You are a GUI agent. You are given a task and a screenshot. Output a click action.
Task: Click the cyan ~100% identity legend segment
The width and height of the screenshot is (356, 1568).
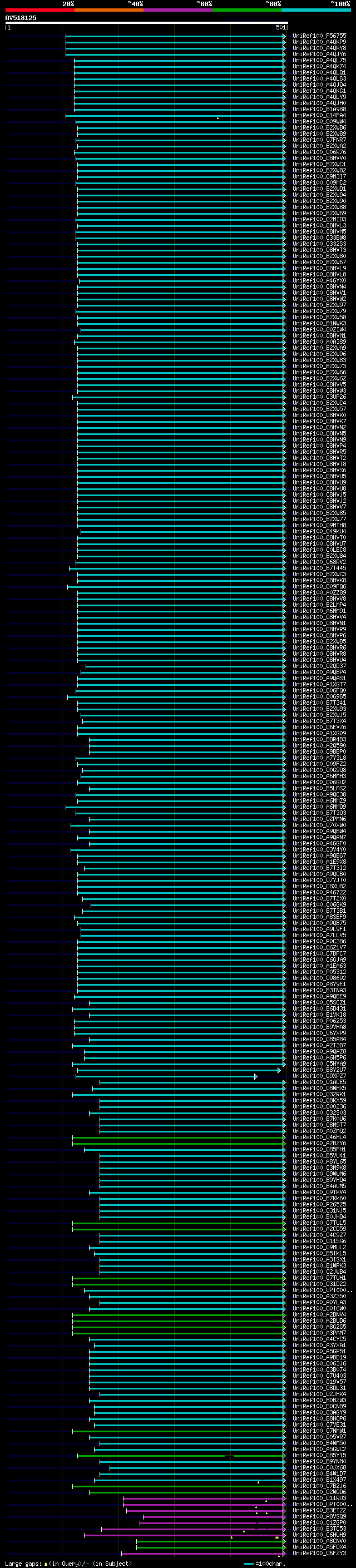316,10
